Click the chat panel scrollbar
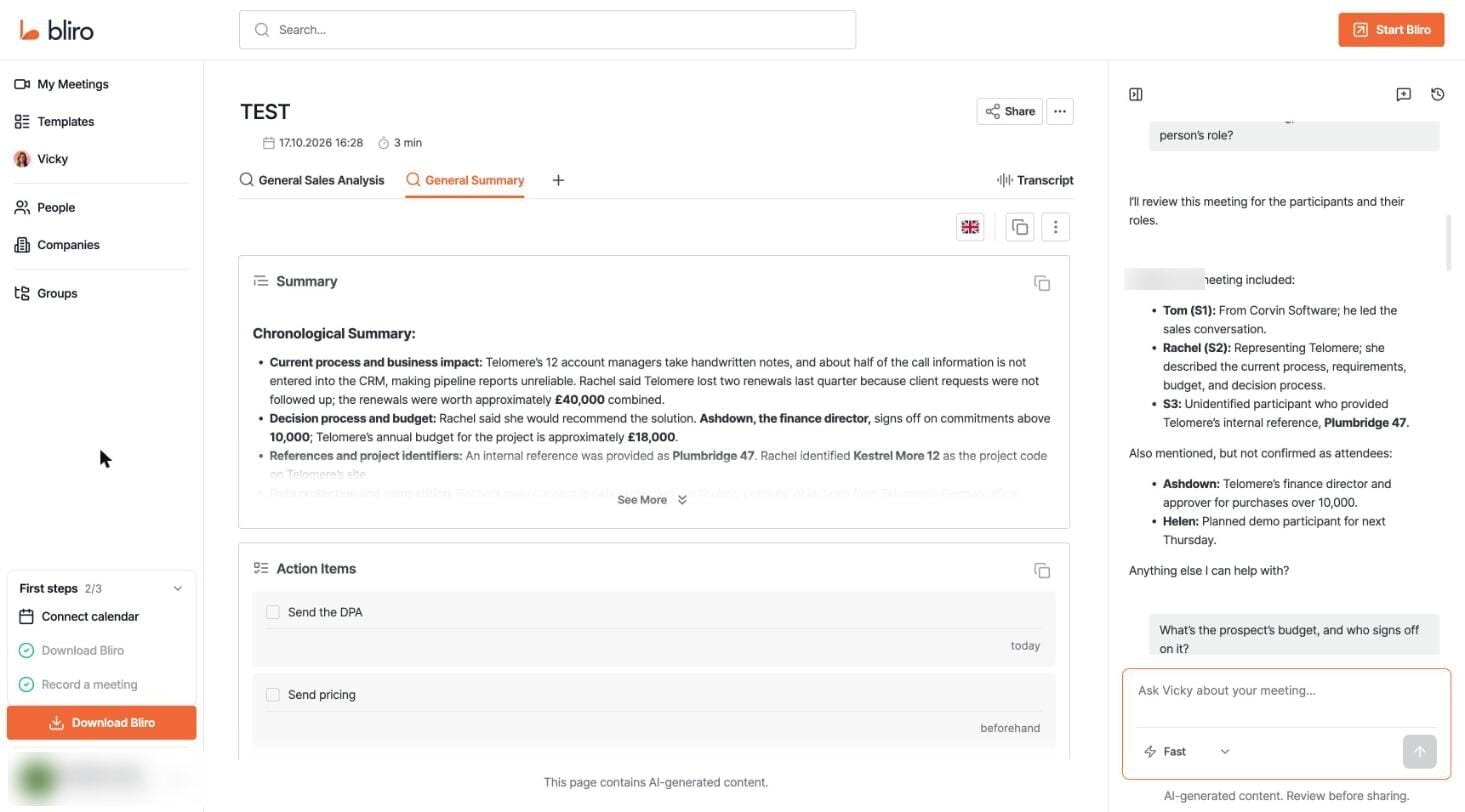The image size is (1465, 812). pos(1448,242)
